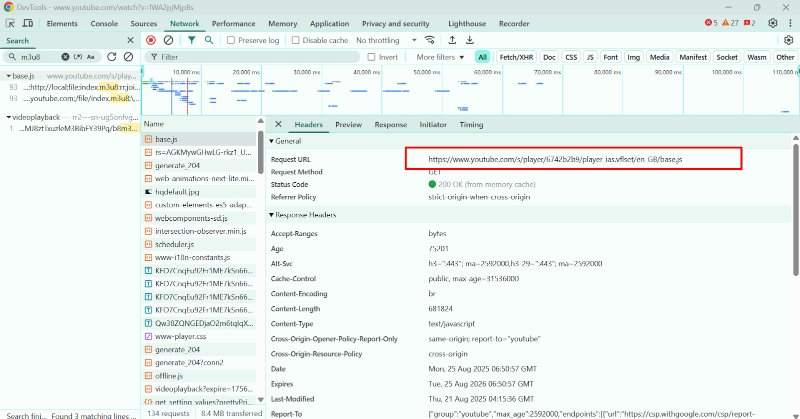Switch to the Response tab of request
This screenshot has width=800, height=419.
(391, 125)
